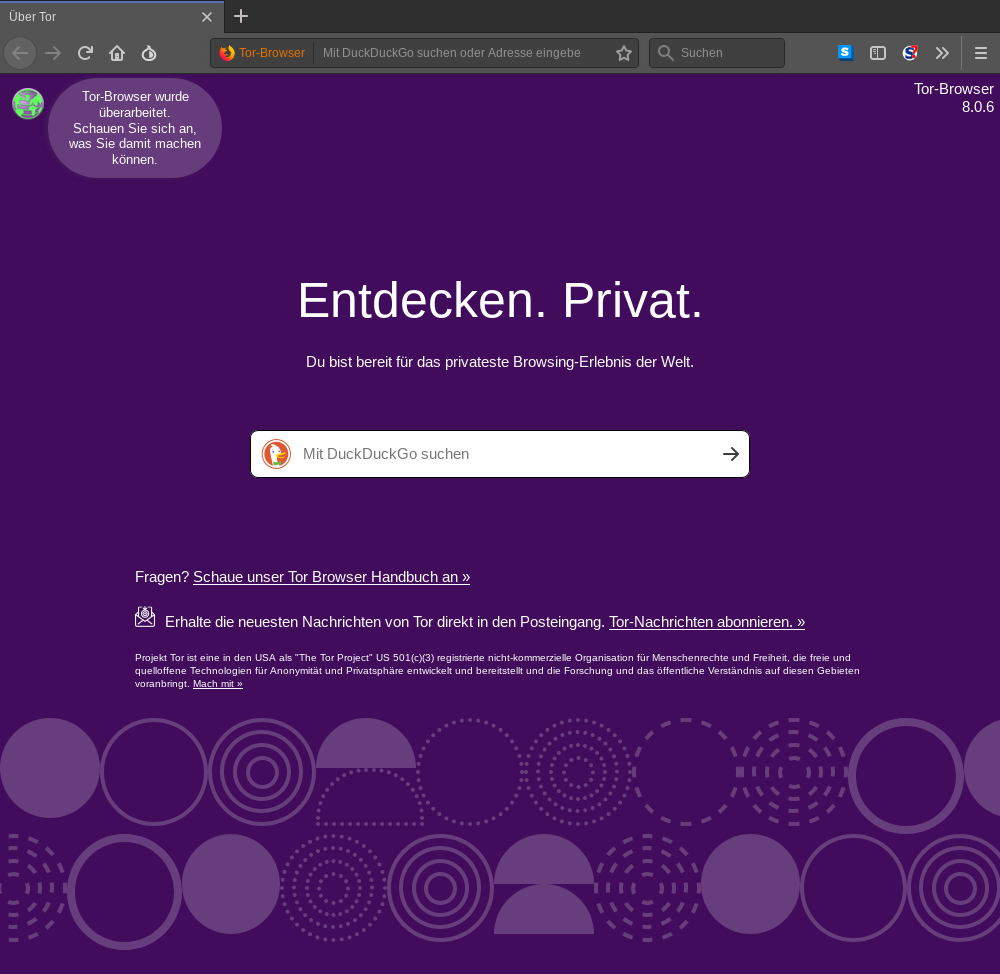This screenshot has width=1000, height=974.
Task: Click the back navigation arrow
Action: tap(20, 53)
